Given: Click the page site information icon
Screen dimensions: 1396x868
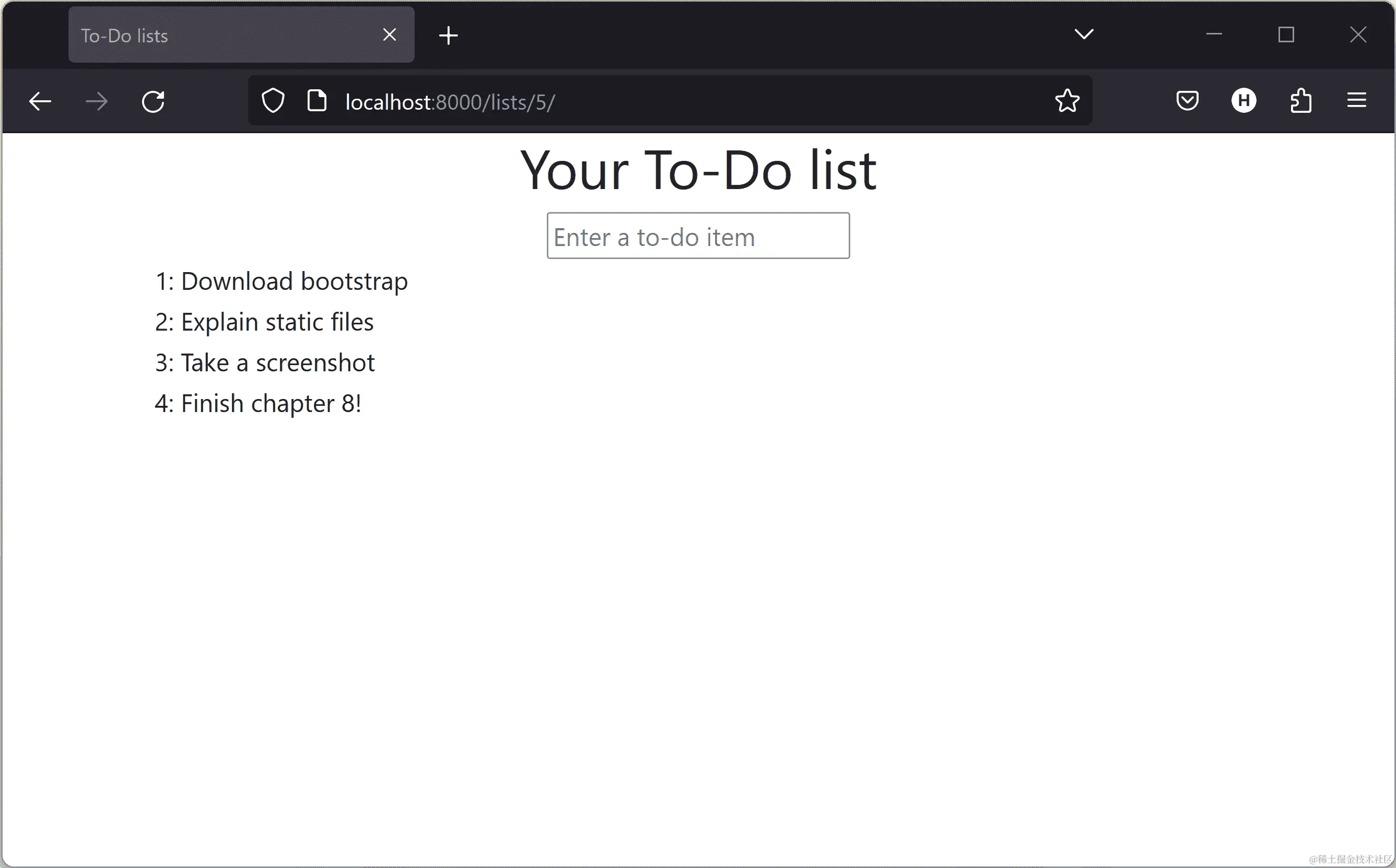Looking at the screenshot, I should point(317,101).
